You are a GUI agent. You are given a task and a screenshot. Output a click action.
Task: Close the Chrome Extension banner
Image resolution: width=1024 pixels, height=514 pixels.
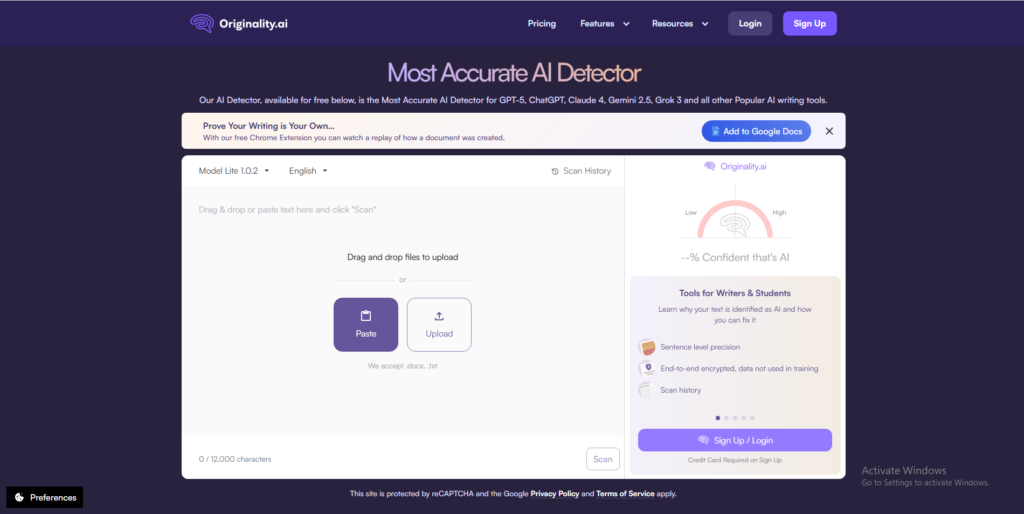point(829,131)
